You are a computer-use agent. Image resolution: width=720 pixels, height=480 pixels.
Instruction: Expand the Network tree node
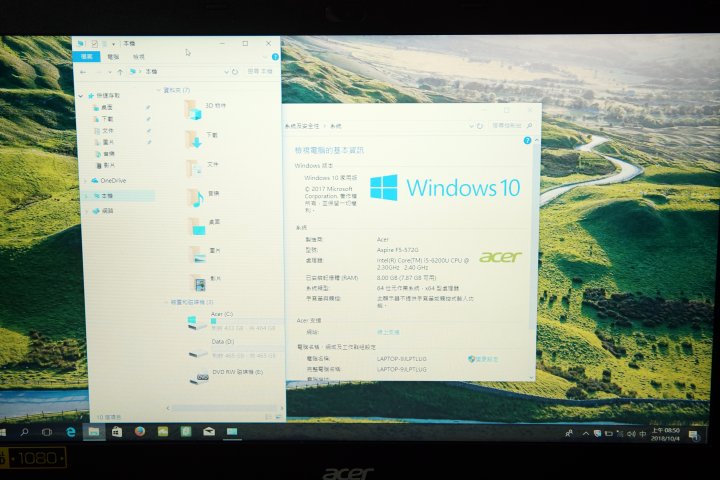pos(86,211)
